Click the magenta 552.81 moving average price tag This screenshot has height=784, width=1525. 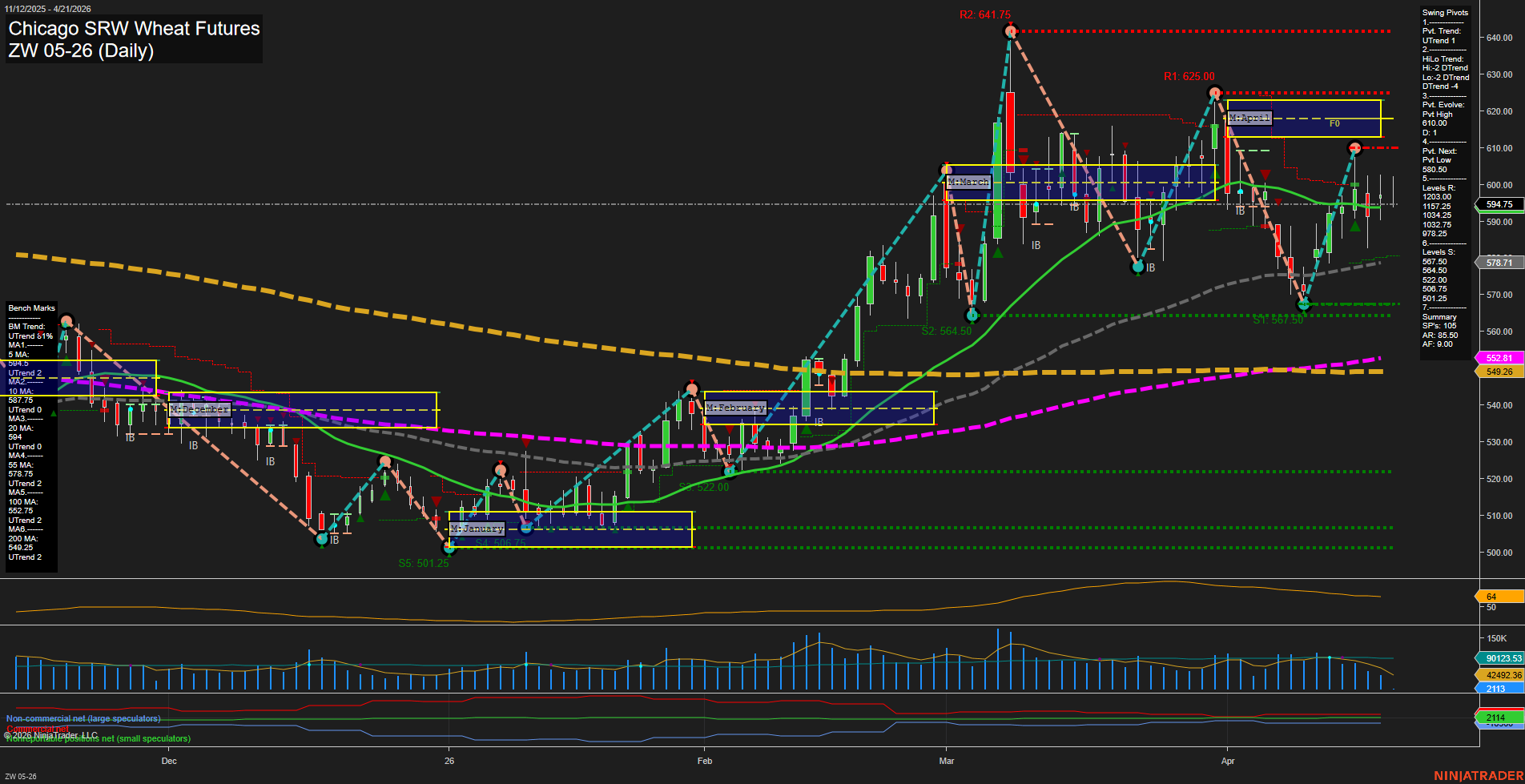click(x=1499, y=359)
